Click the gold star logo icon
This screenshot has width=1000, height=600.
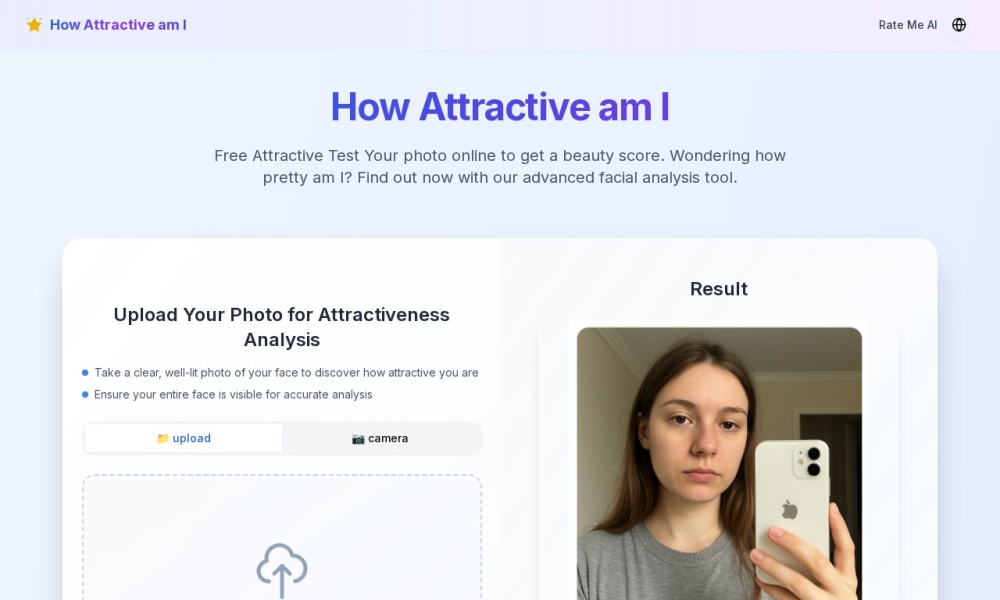34,25
